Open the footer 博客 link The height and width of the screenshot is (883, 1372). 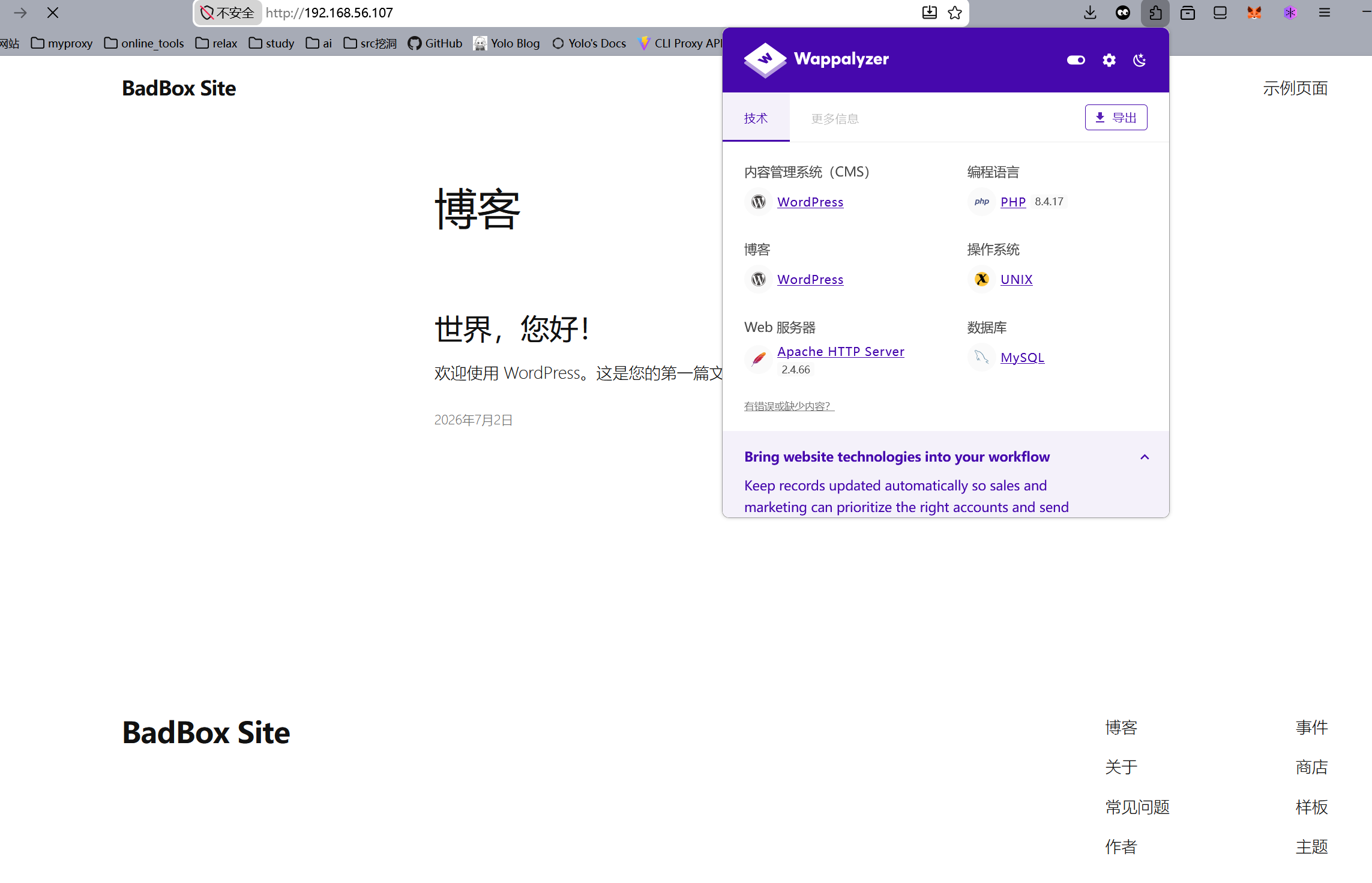click(x=1121, y=728)
